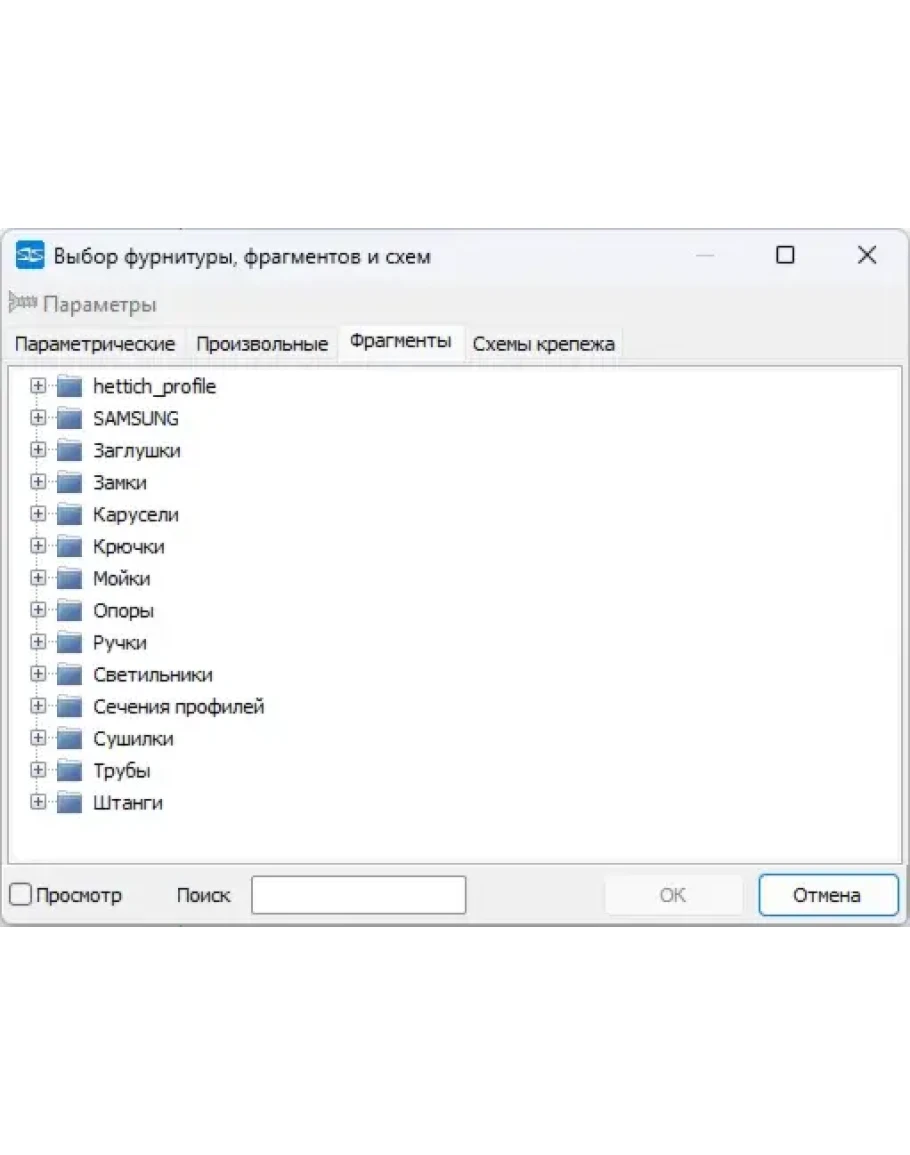Switch to Схемы крепежа tab
The image size is (910, 1155).
coord(543,344)
